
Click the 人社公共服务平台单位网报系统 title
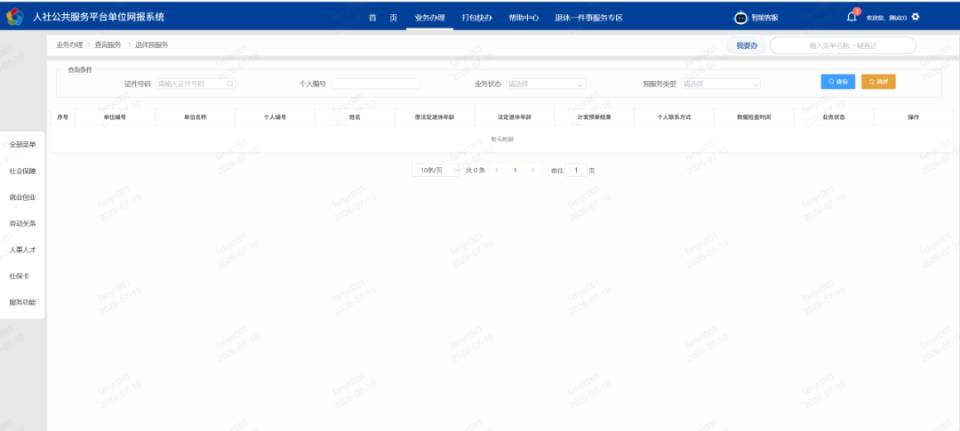point(99,17)
